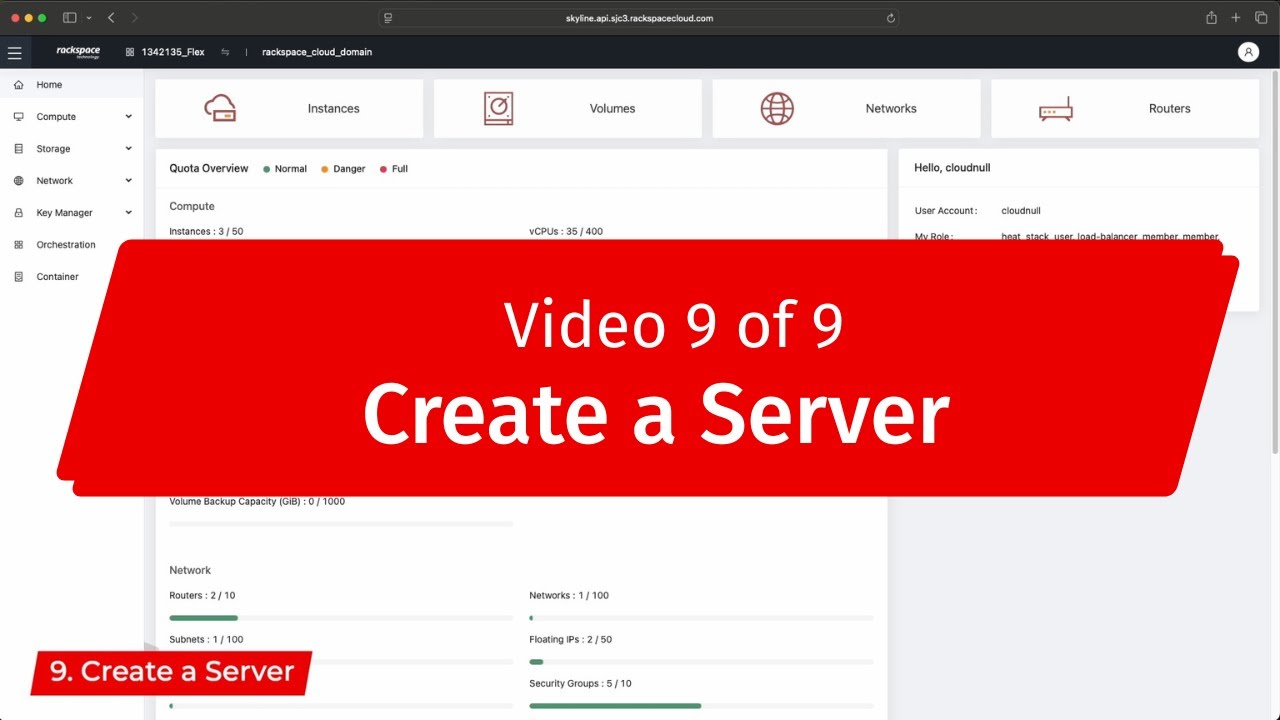1280x720 pixels.
Task: Expand the Storage chevron
Action: [128, 149]
